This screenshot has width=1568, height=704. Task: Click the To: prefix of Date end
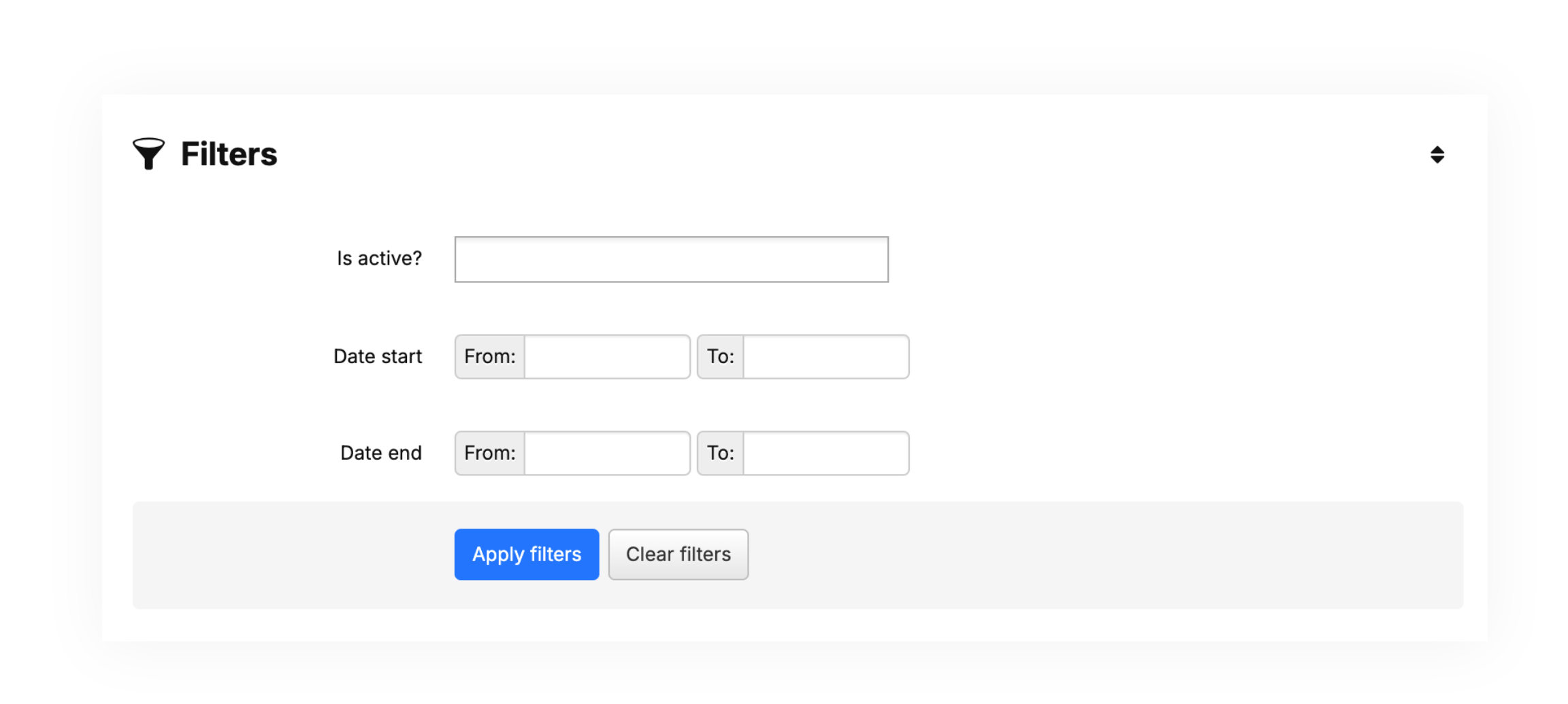point(720,453)
